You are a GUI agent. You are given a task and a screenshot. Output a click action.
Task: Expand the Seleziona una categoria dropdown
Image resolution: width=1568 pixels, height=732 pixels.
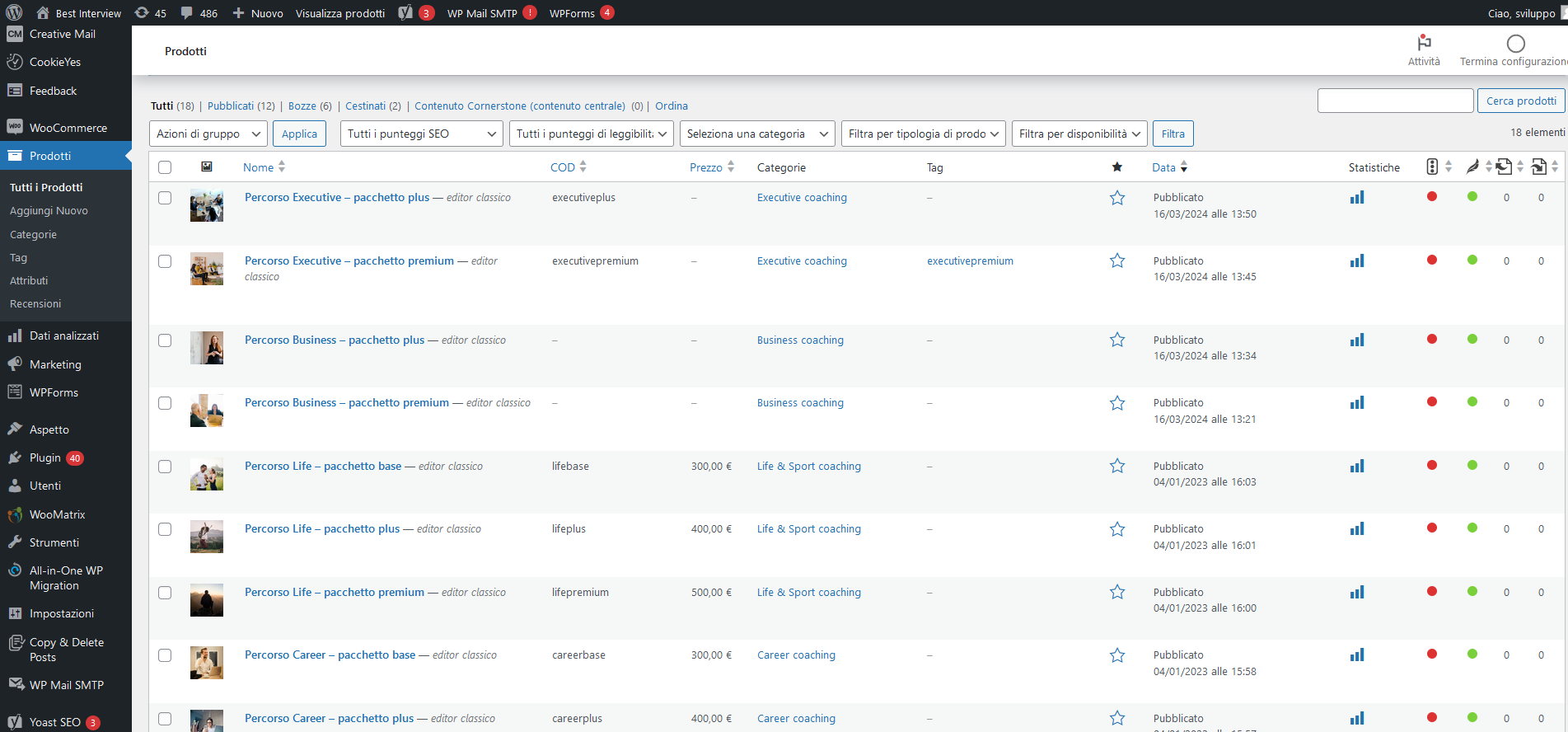[x=757, y=134]
